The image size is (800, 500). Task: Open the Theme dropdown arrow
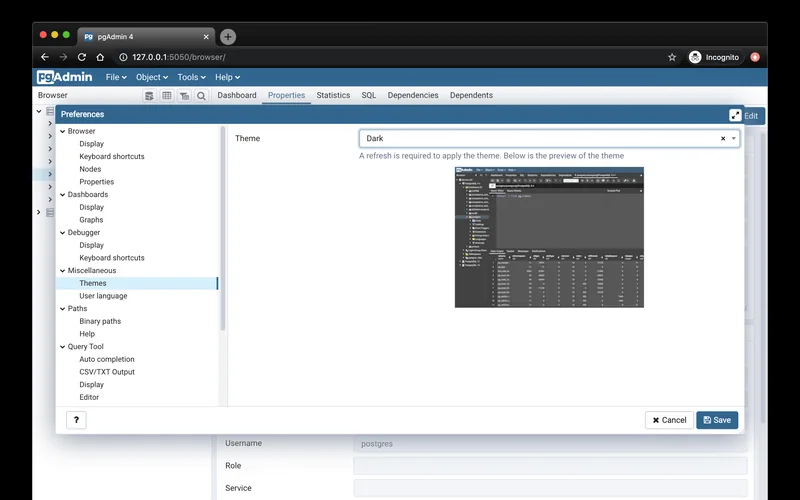[x=734, y=138]
